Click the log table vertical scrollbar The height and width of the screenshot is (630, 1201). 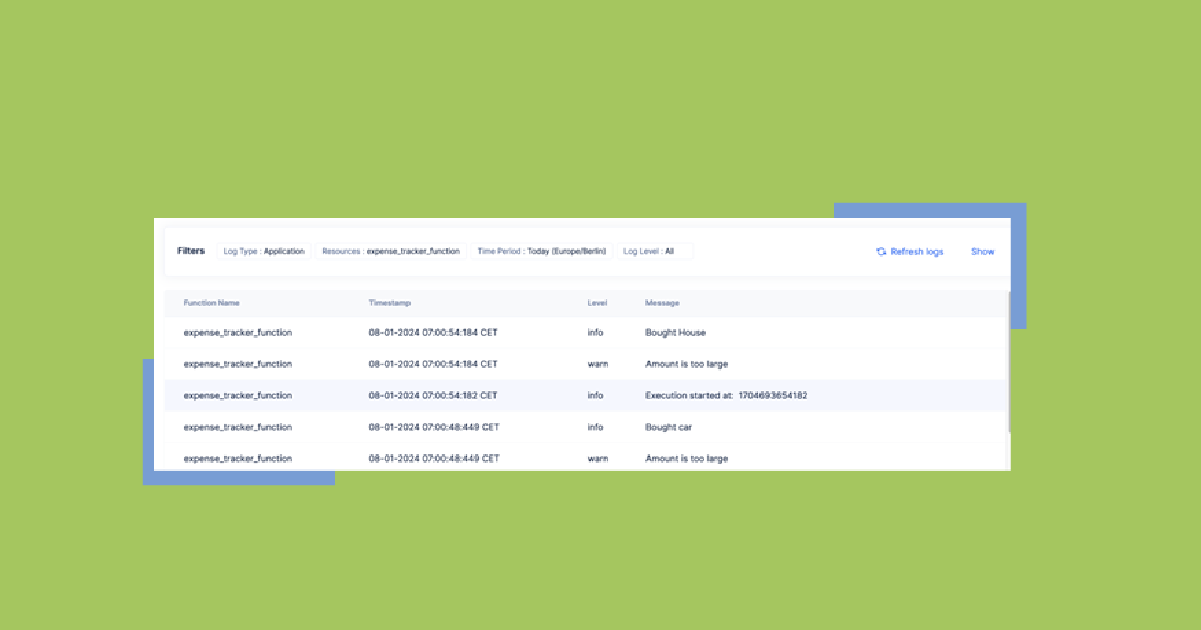(x=1008, y=362)
